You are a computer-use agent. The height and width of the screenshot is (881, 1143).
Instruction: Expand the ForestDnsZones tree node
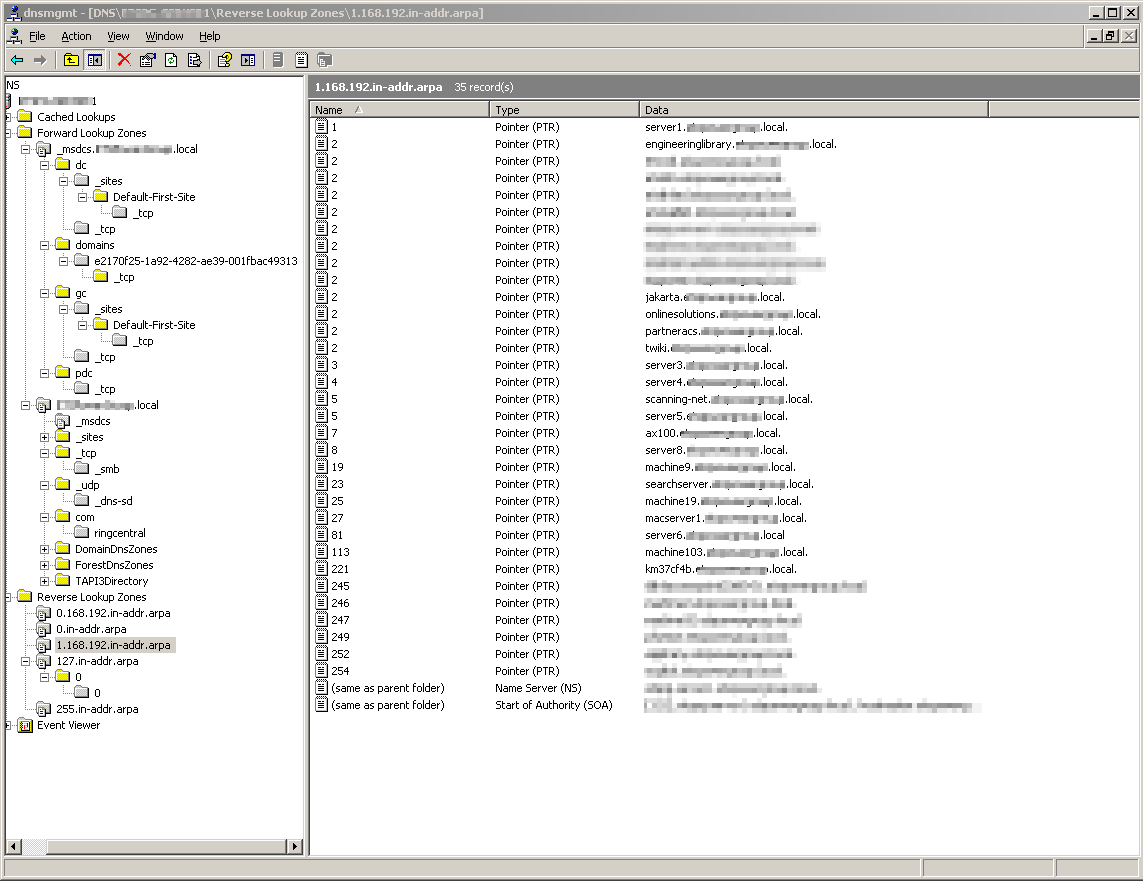[45, 565]
